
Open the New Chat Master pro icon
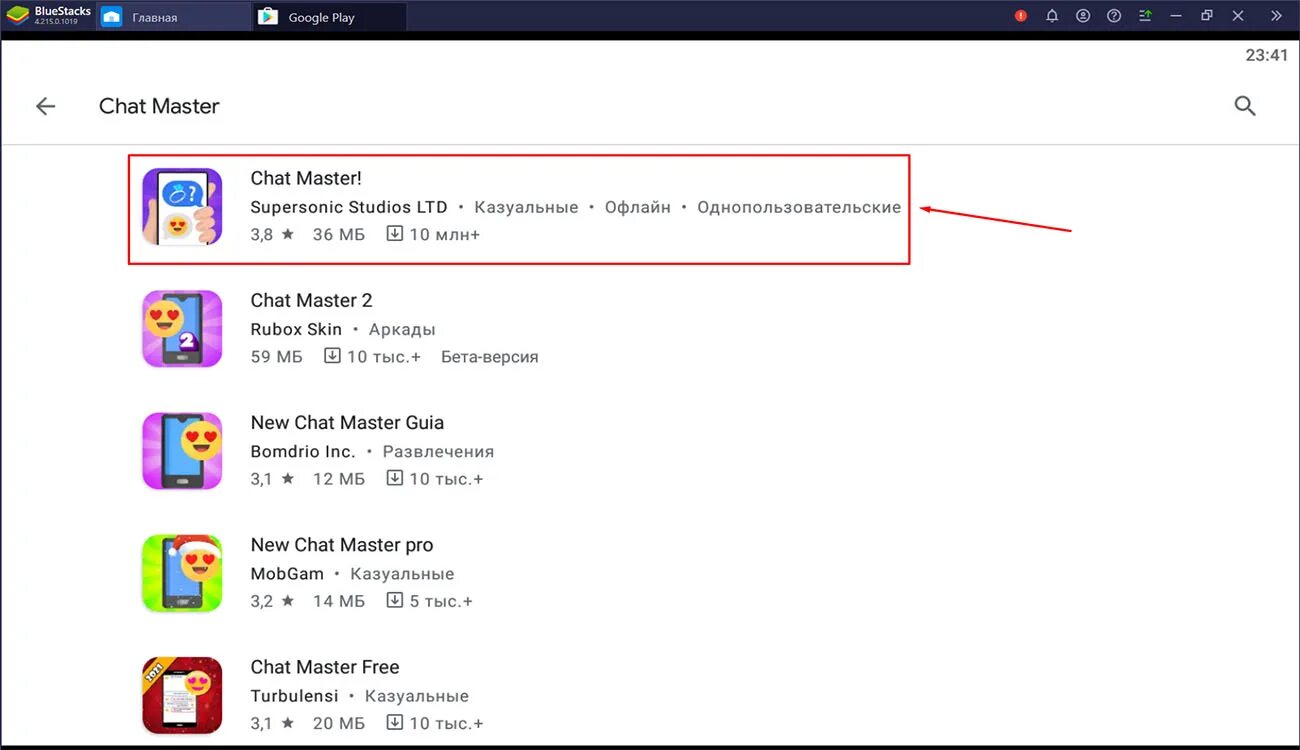(x=182, y=573)
